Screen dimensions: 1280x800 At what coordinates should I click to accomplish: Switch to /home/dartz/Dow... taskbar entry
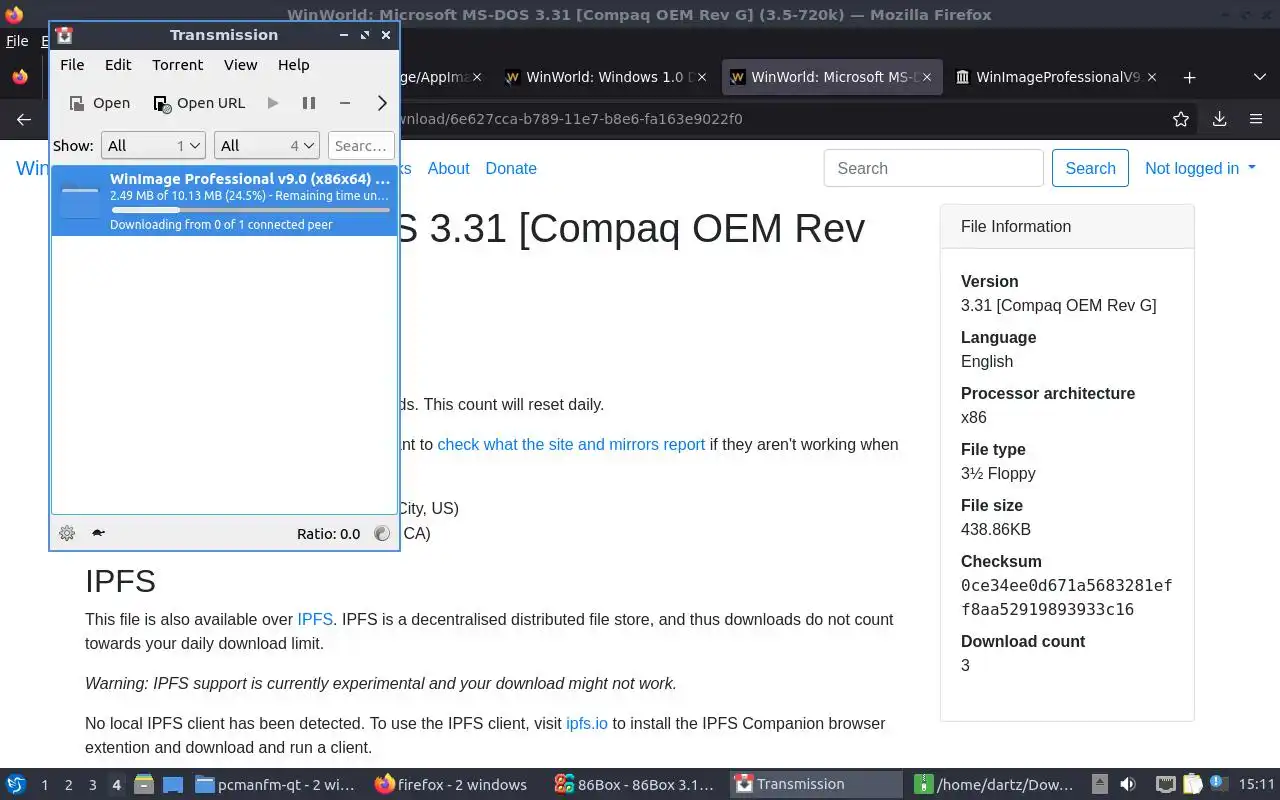click(x=996, y=784)
